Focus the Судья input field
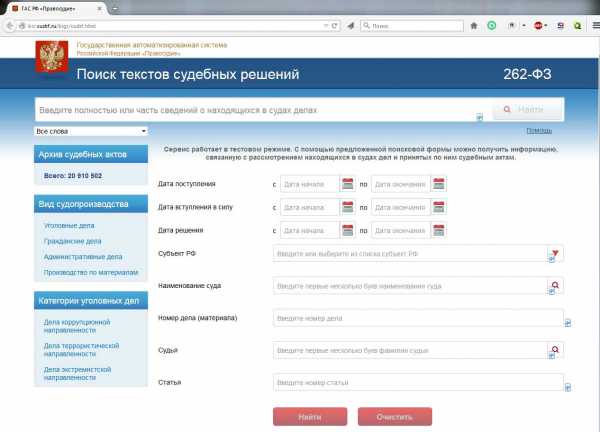The image size is (600, 432). coord(411,350)
